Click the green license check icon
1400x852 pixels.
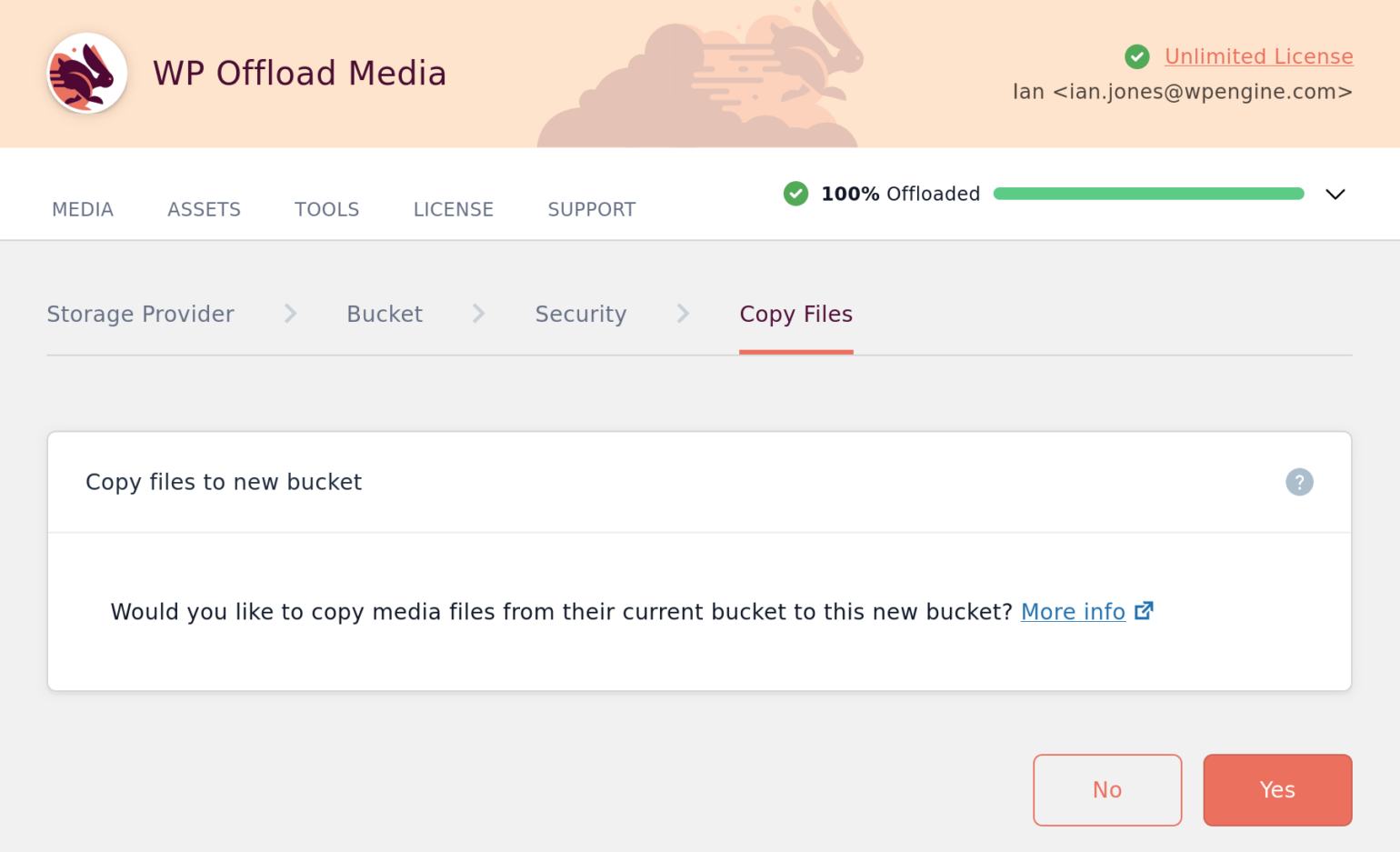click(x=1136, y=56)
